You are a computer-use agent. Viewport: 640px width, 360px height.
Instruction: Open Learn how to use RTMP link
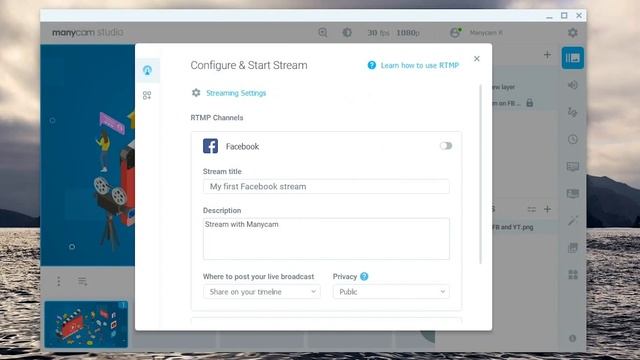pos(420,65)
